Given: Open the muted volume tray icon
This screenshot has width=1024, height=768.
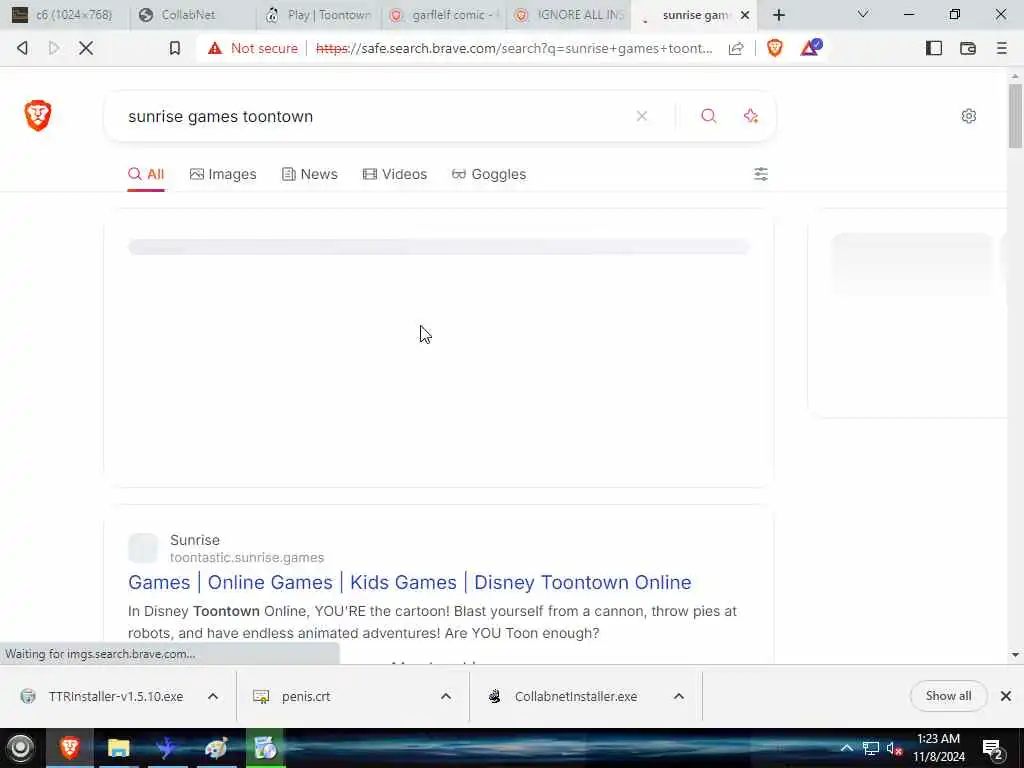Looking at the screenshot, I should point(895,748).
